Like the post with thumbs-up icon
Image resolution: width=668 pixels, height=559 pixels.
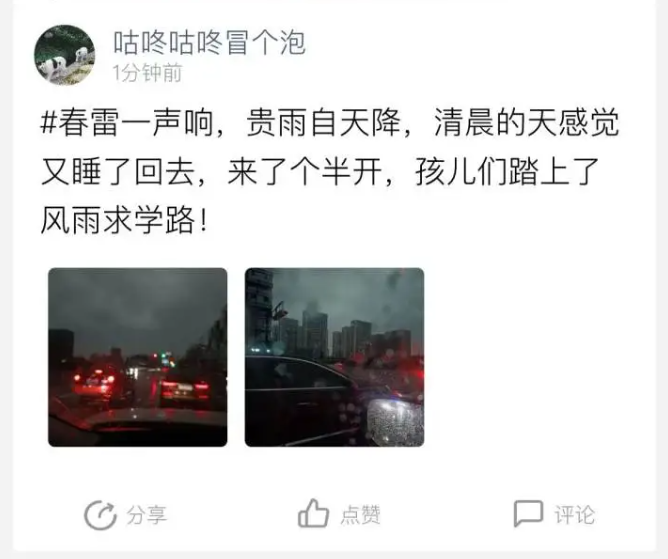tap(313, 513)
